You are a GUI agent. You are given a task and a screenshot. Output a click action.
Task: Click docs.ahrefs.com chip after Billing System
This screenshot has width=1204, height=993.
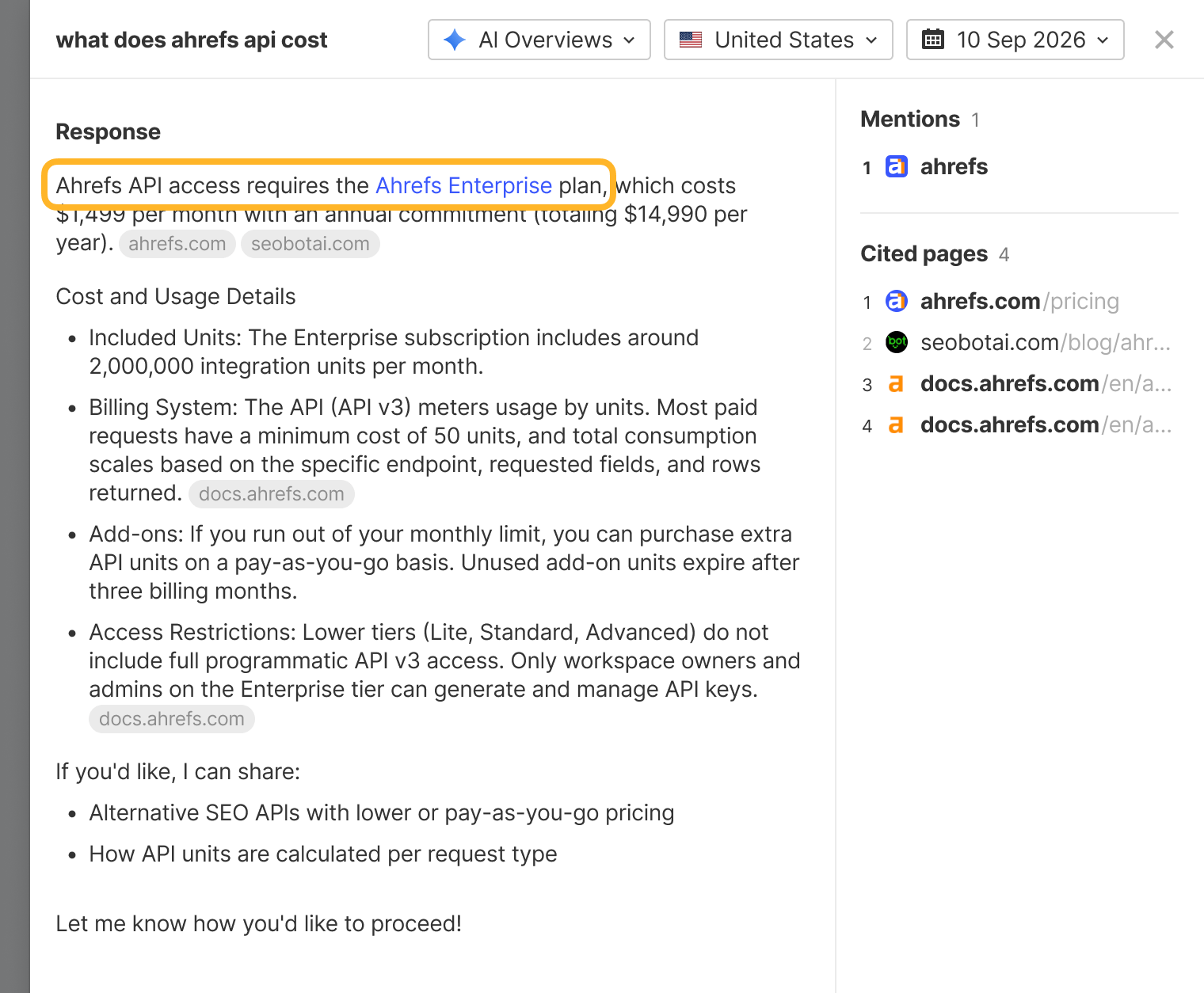(x=272, y=494)
